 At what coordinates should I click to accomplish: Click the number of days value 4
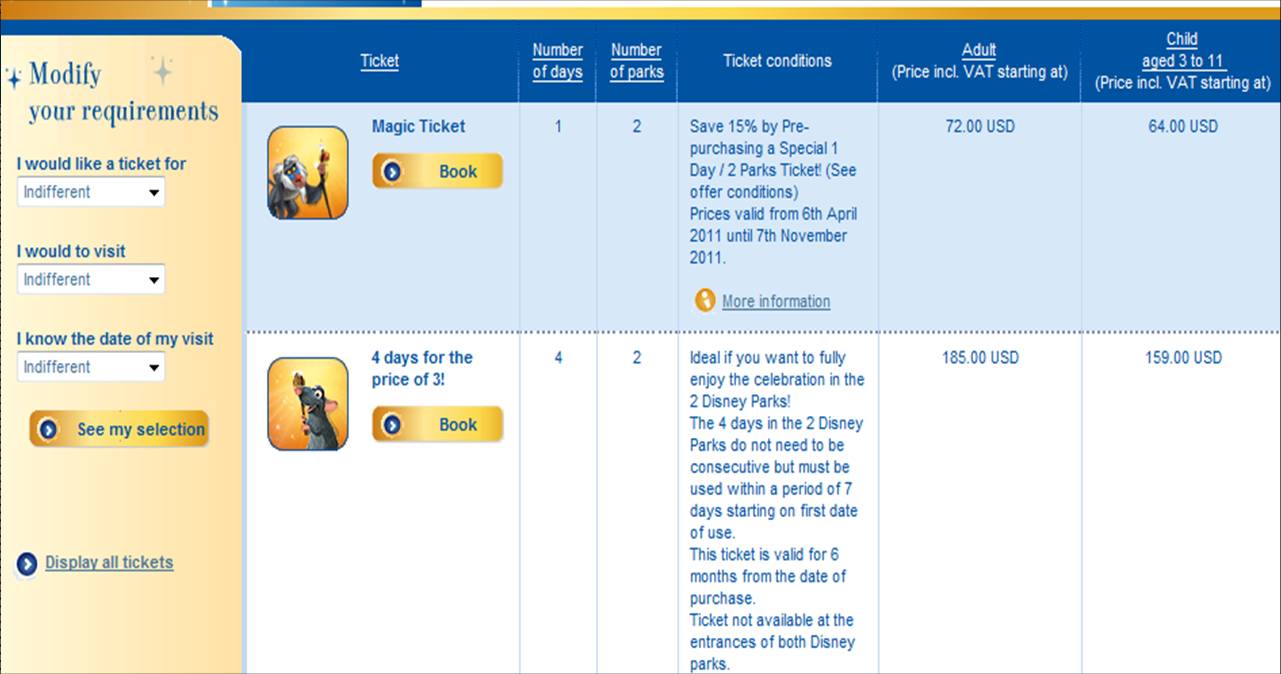558,358
